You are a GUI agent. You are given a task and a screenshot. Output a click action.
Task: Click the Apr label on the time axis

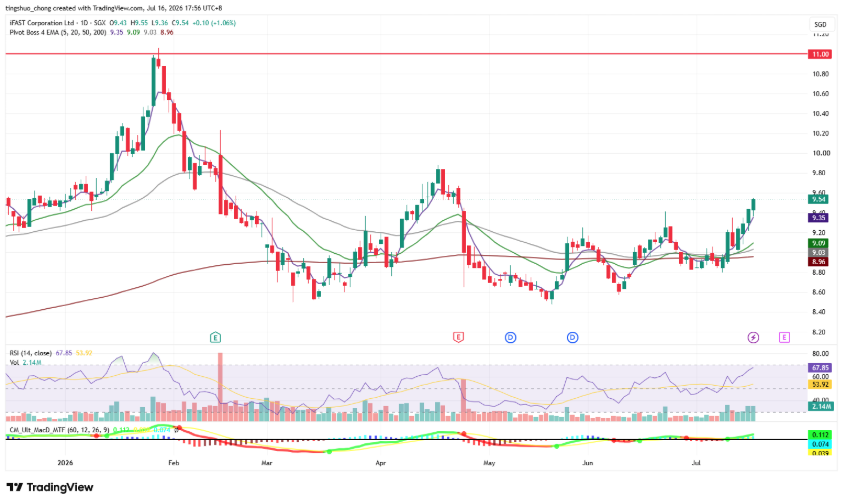click(381, 463)
